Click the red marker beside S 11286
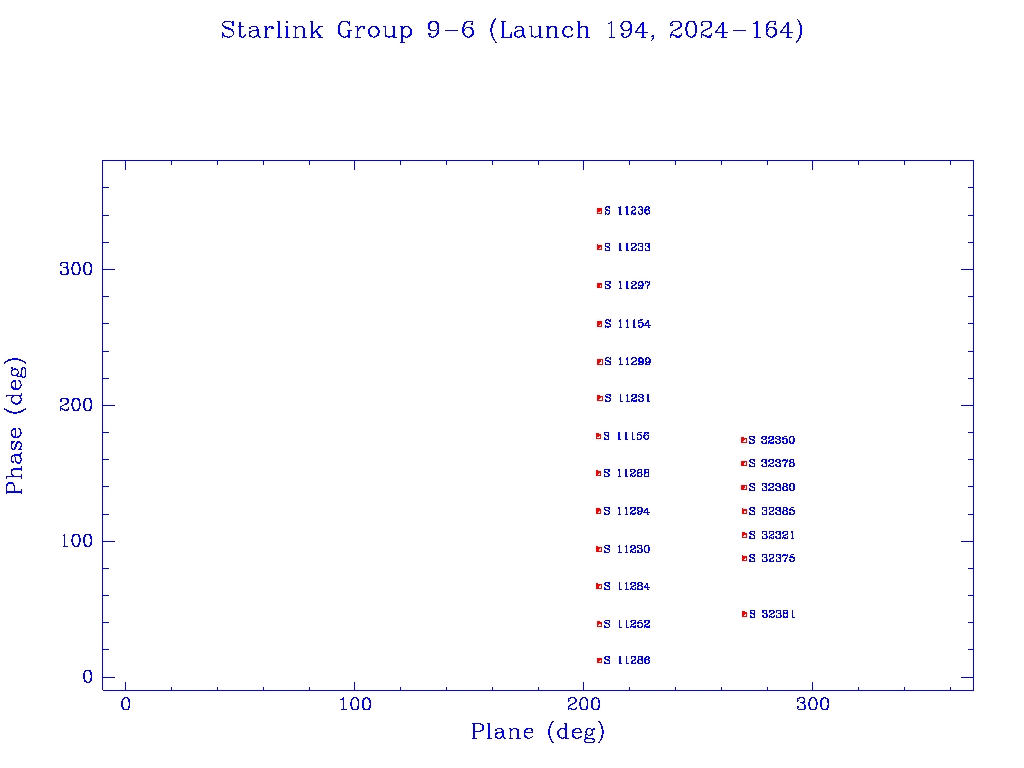This screenshot has width=1024, height=768. point(600,660)
